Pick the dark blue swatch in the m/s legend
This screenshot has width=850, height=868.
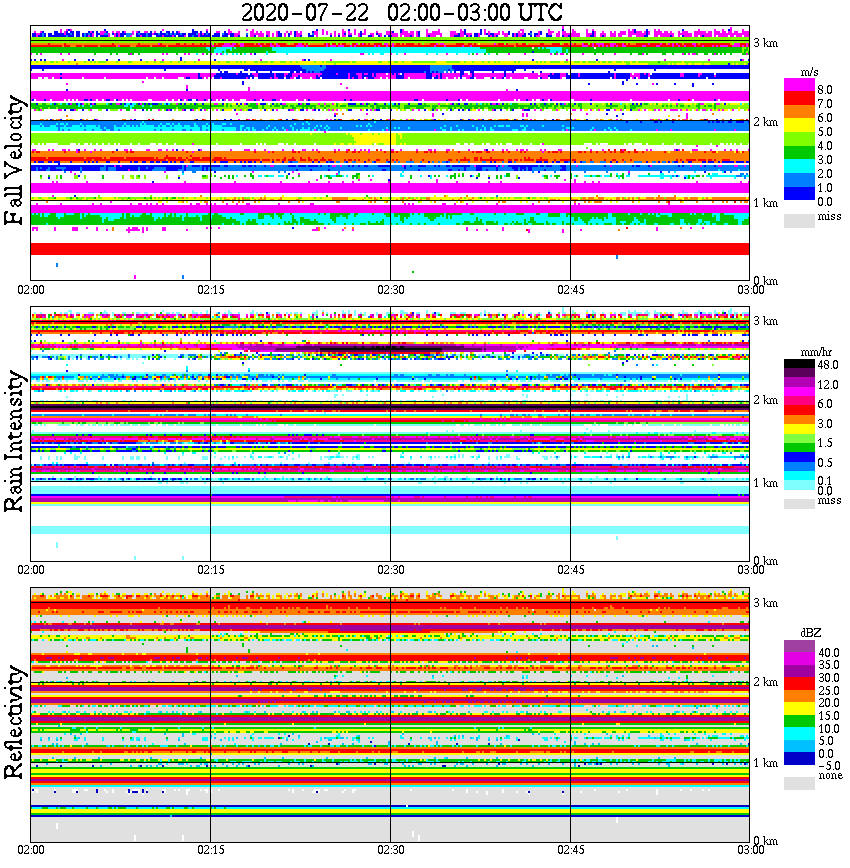[799, 193]
